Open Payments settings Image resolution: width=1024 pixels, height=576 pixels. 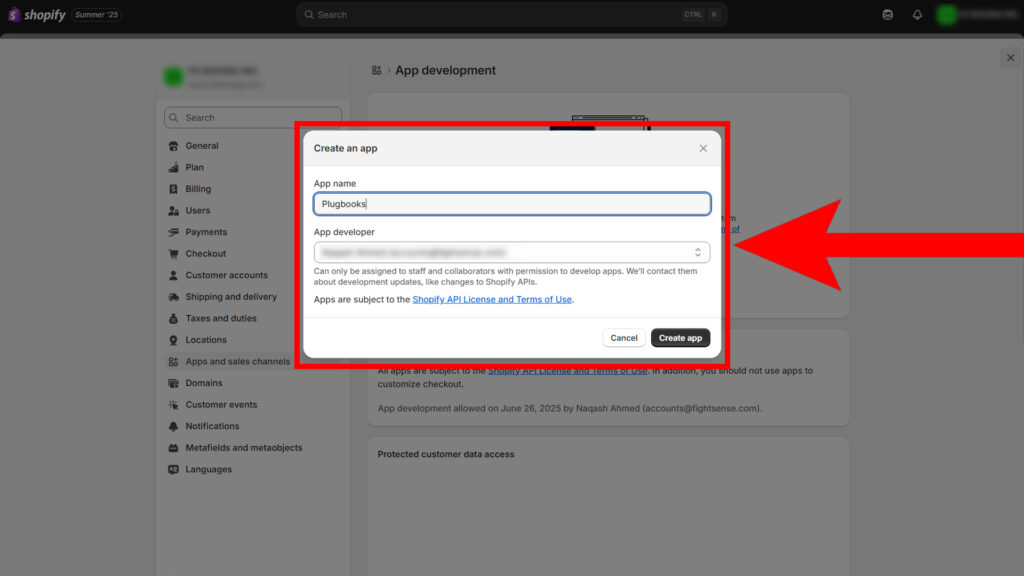[x=206, y=232]
